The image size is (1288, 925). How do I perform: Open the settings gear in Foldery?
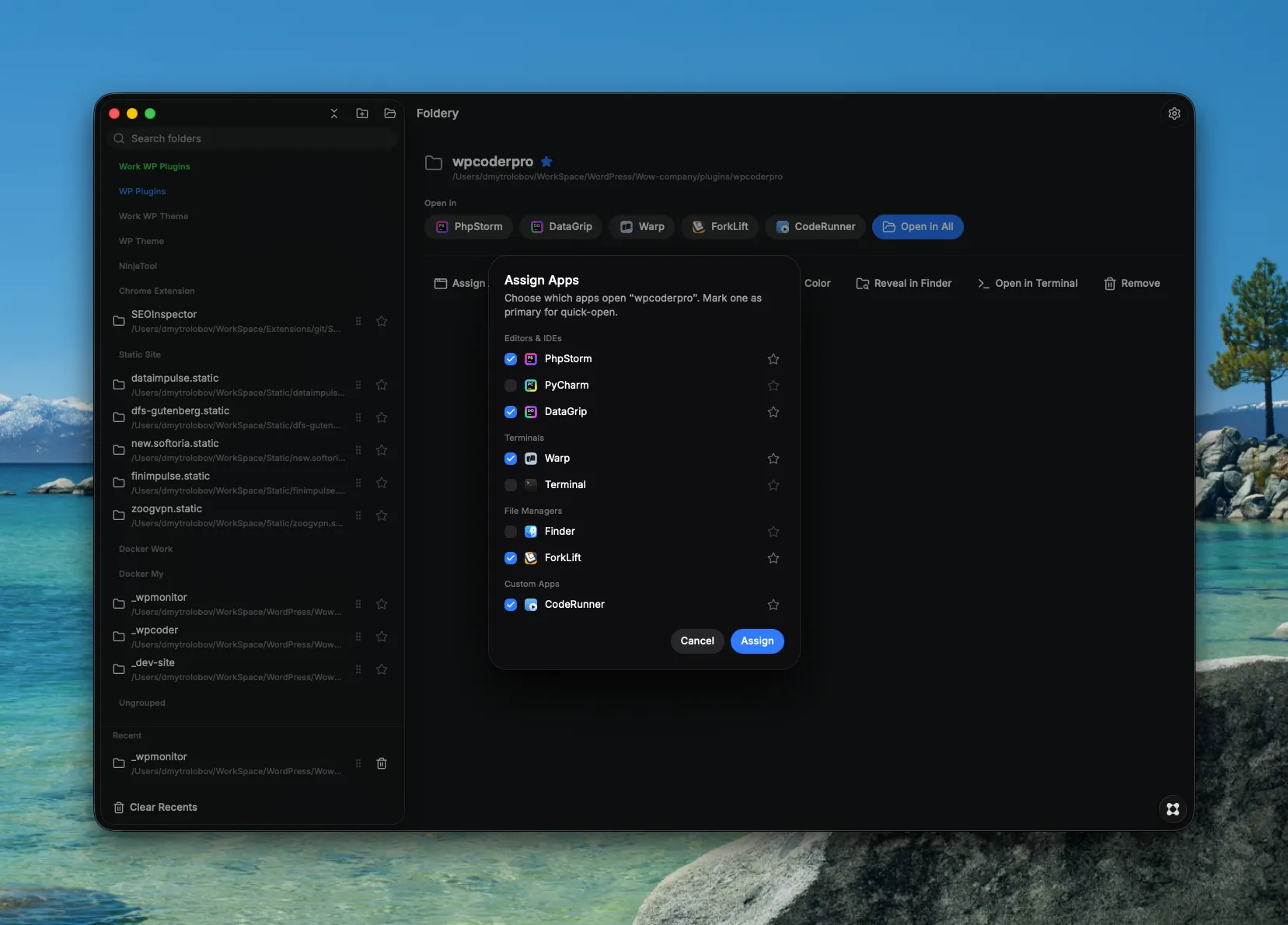tap(1174, 113)
